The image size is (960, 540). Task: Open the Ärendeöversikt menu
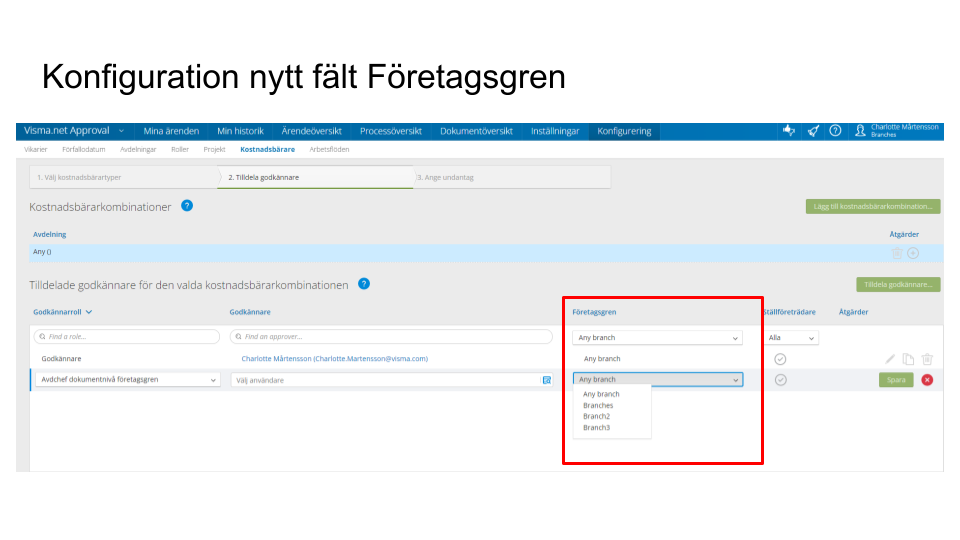[x=312, y=131]
